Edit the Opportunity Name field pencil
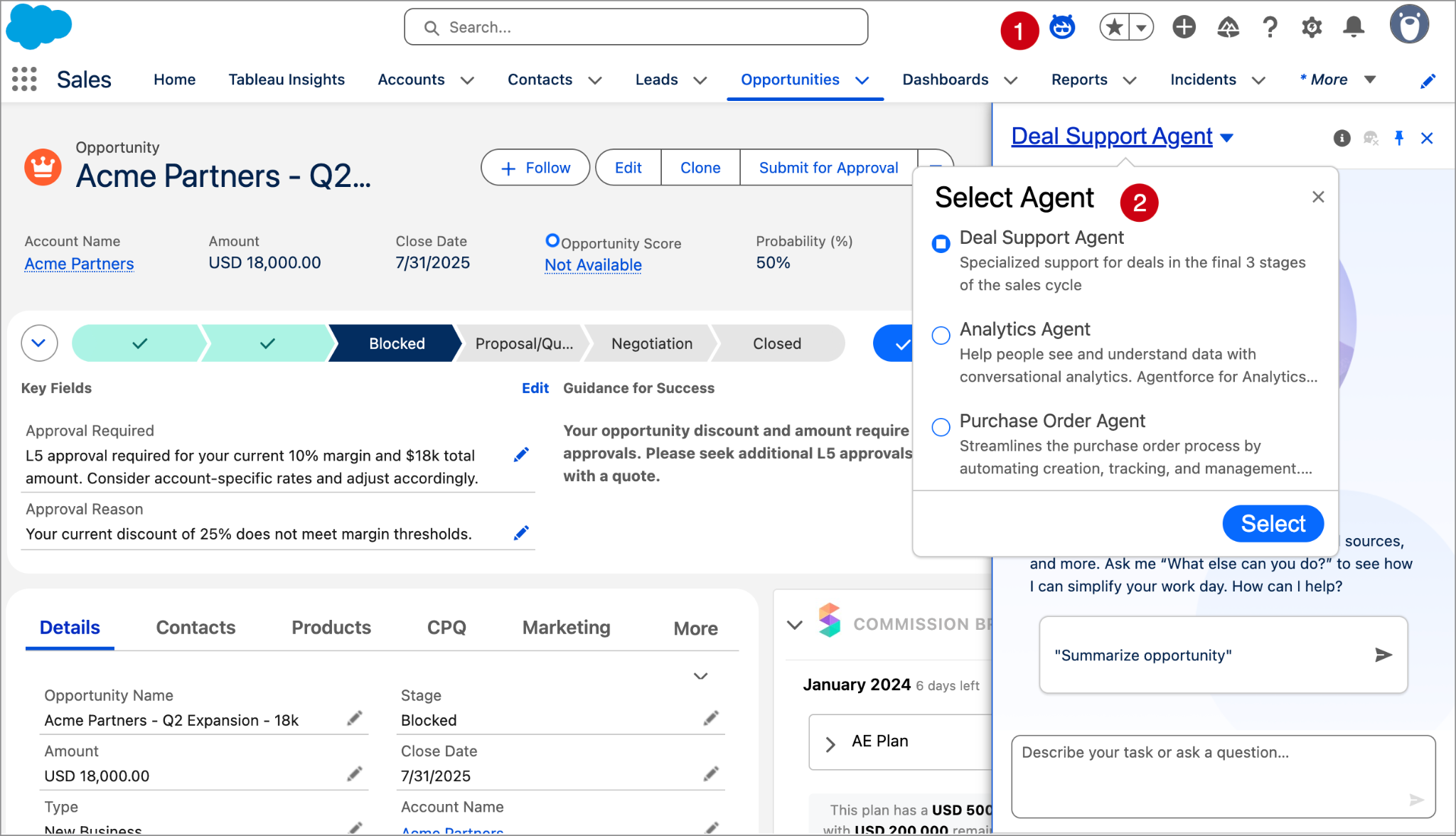Screen dimensions: 1456x836 [354, 719]
